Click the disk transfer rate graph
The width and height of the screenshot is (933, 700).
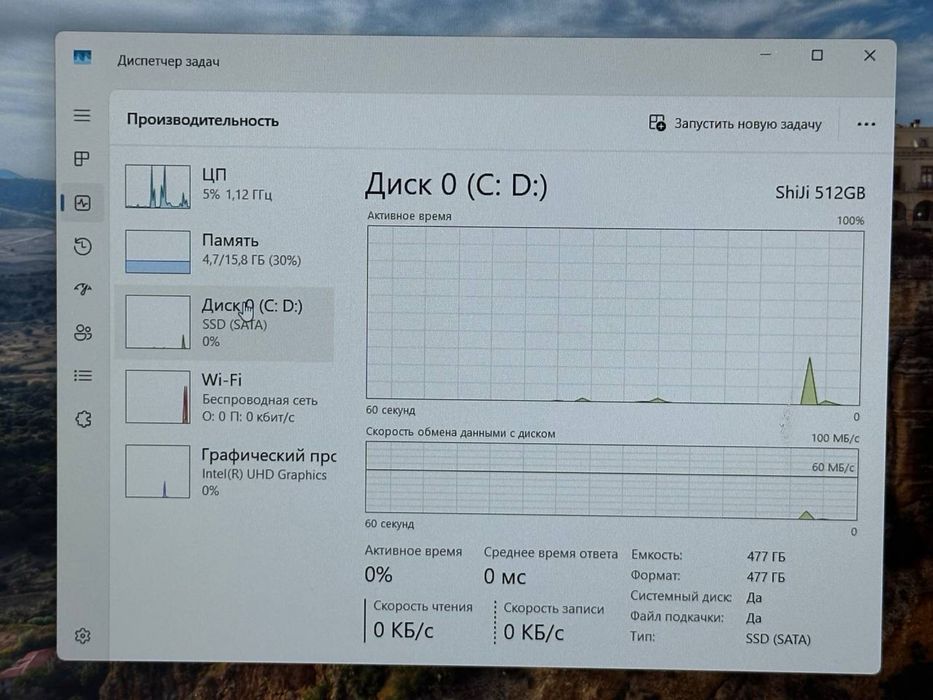tap(612, 479)
